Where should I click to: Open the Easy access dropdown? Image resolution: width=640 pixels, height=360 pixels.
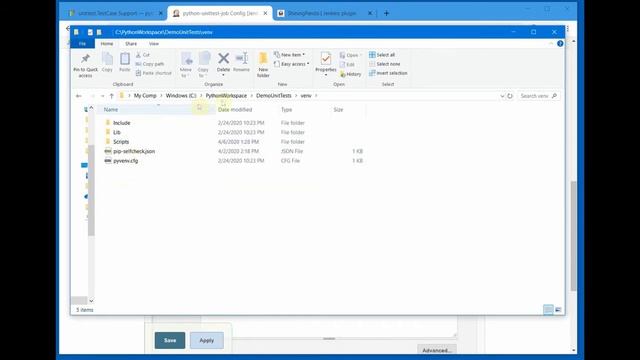point(291,64)
